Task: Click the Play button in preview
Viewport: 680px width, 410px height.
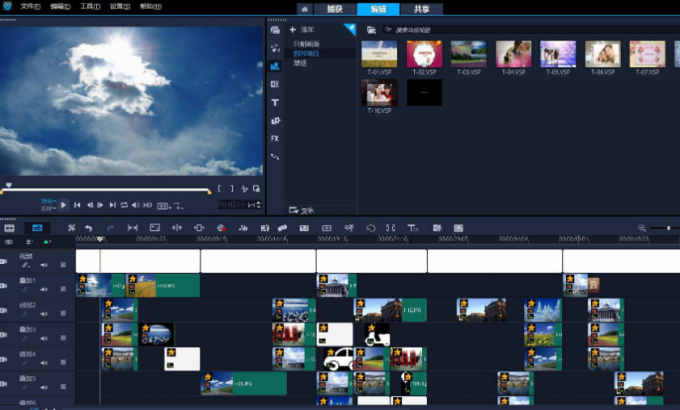Action: [x=63, y=205]
